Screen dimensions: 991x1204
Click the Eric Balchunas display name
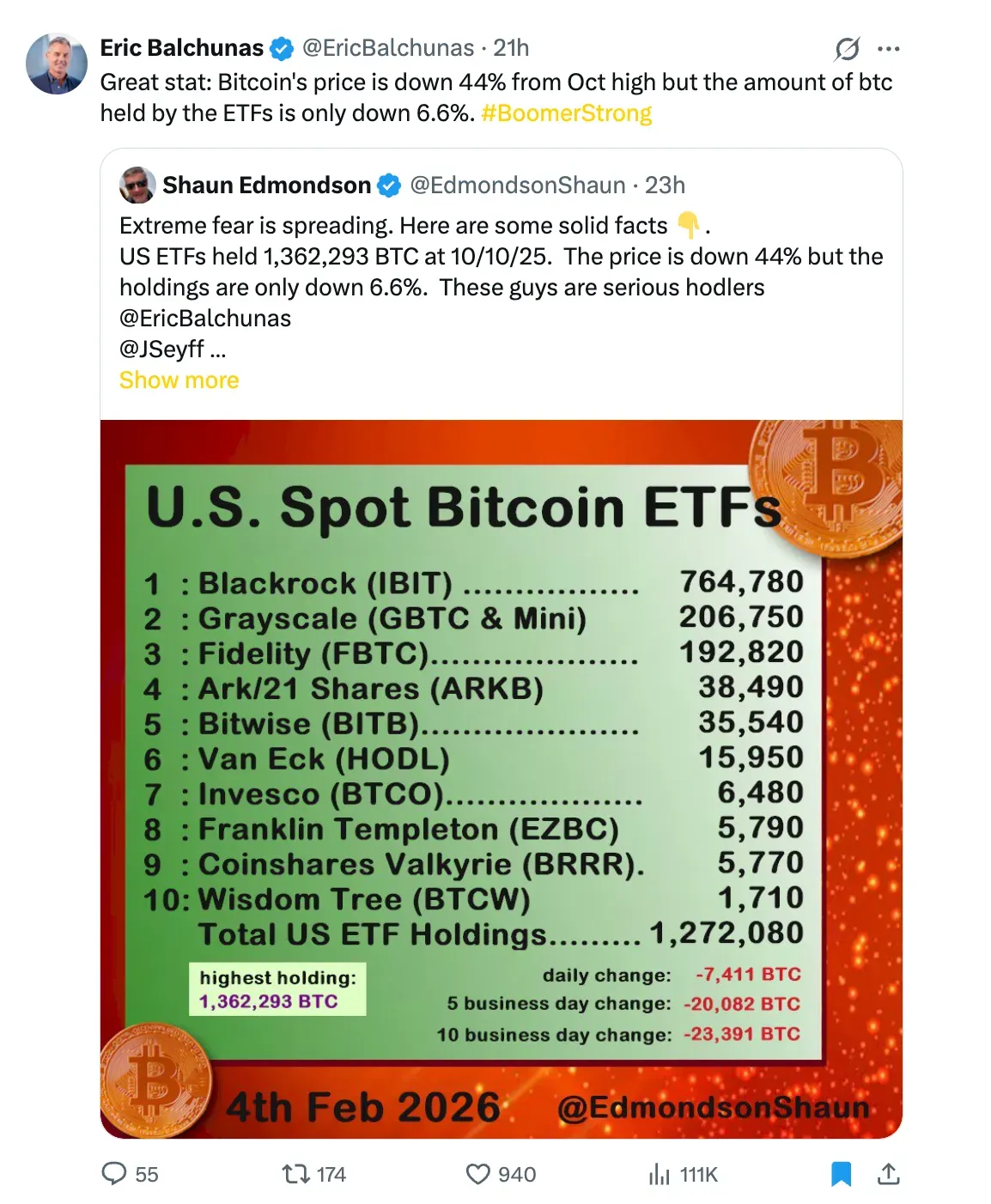181,48
